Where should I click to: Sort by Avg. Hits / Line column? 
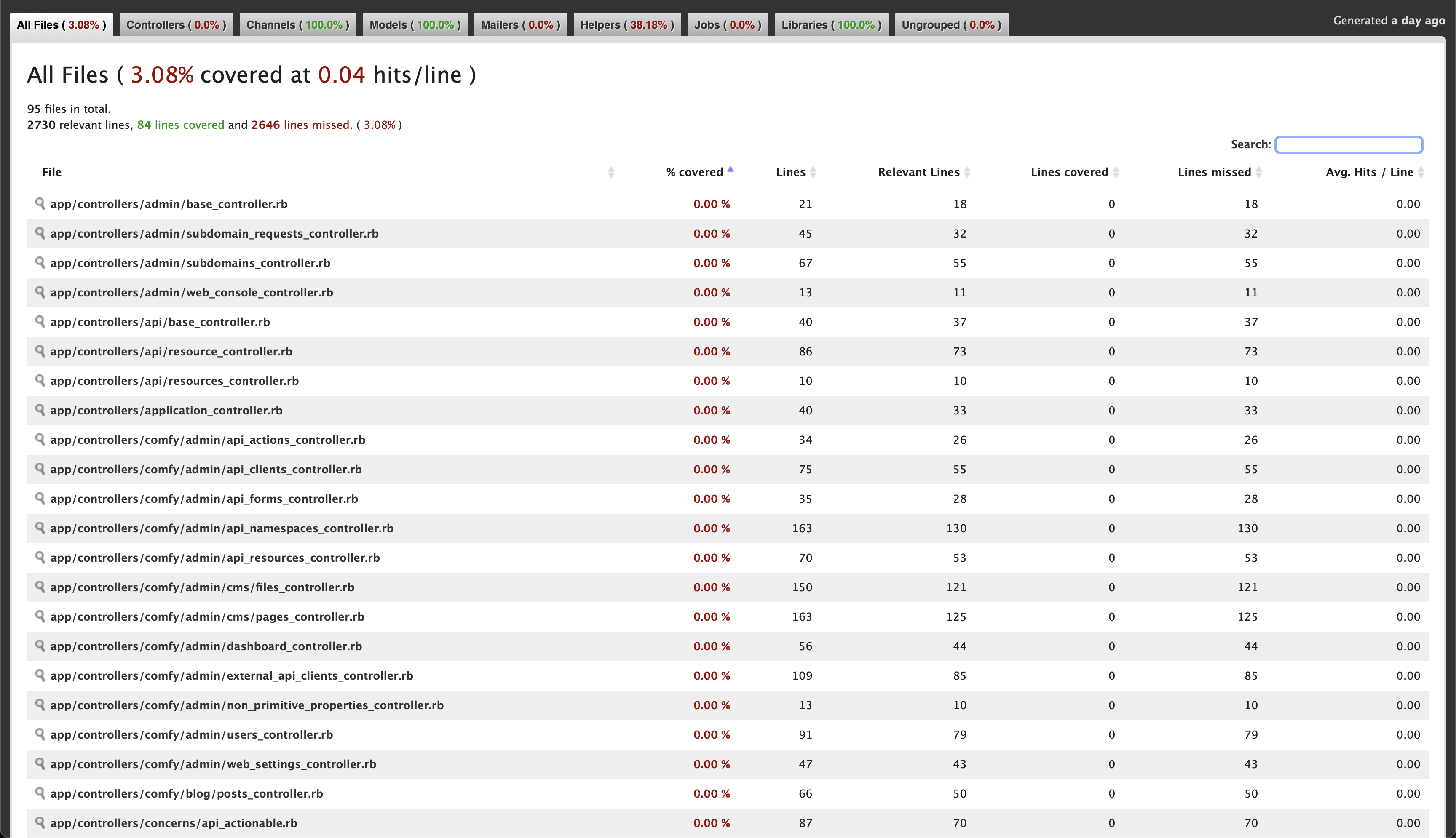click(1369, 172)
